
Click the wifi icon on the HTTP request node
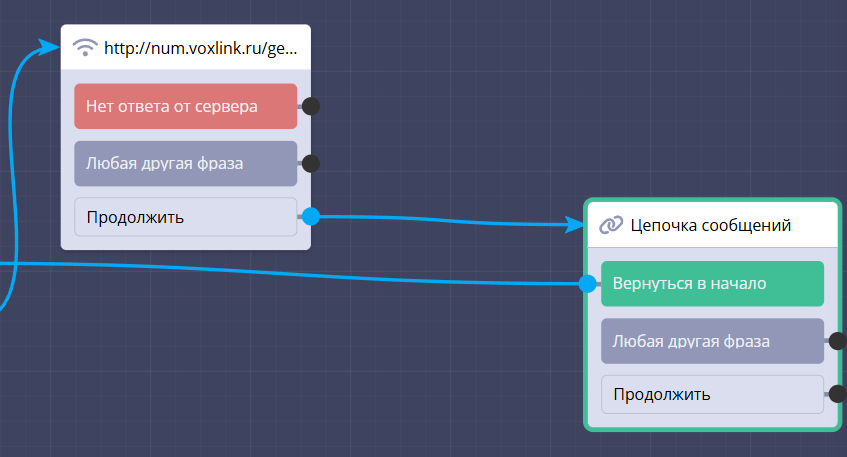(x=87, y=47)
